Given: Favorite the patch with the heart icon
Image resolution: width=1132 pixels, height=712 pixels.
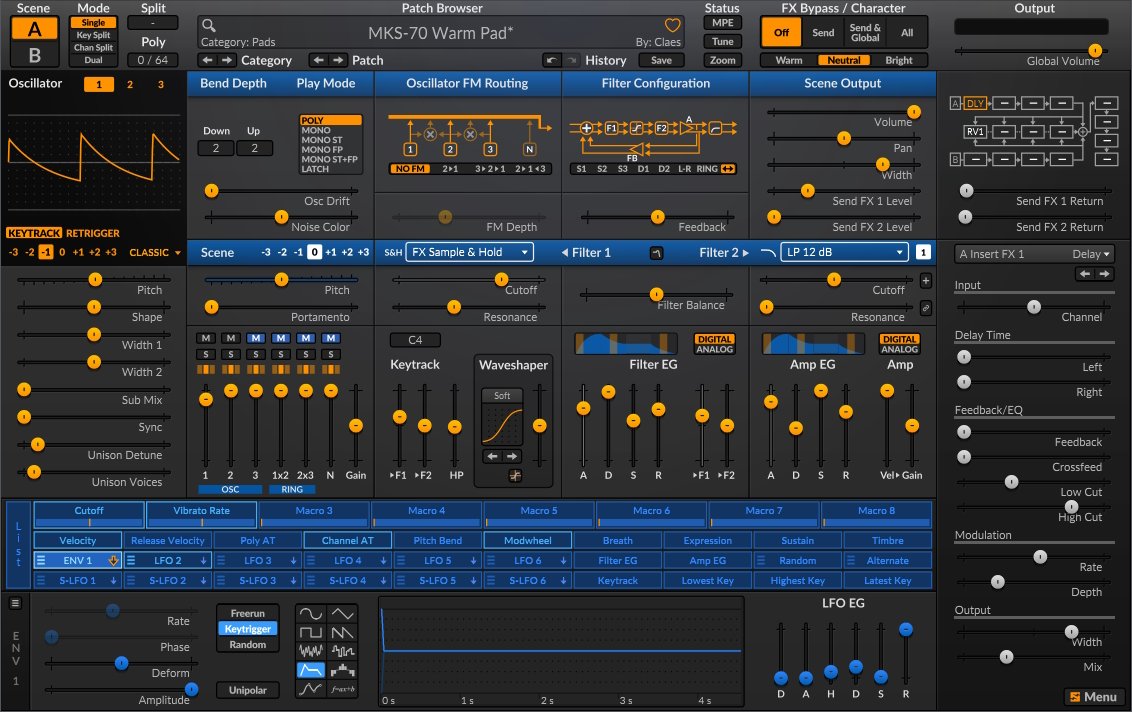Looking at the screenshot, I should [x=673, y=26].
